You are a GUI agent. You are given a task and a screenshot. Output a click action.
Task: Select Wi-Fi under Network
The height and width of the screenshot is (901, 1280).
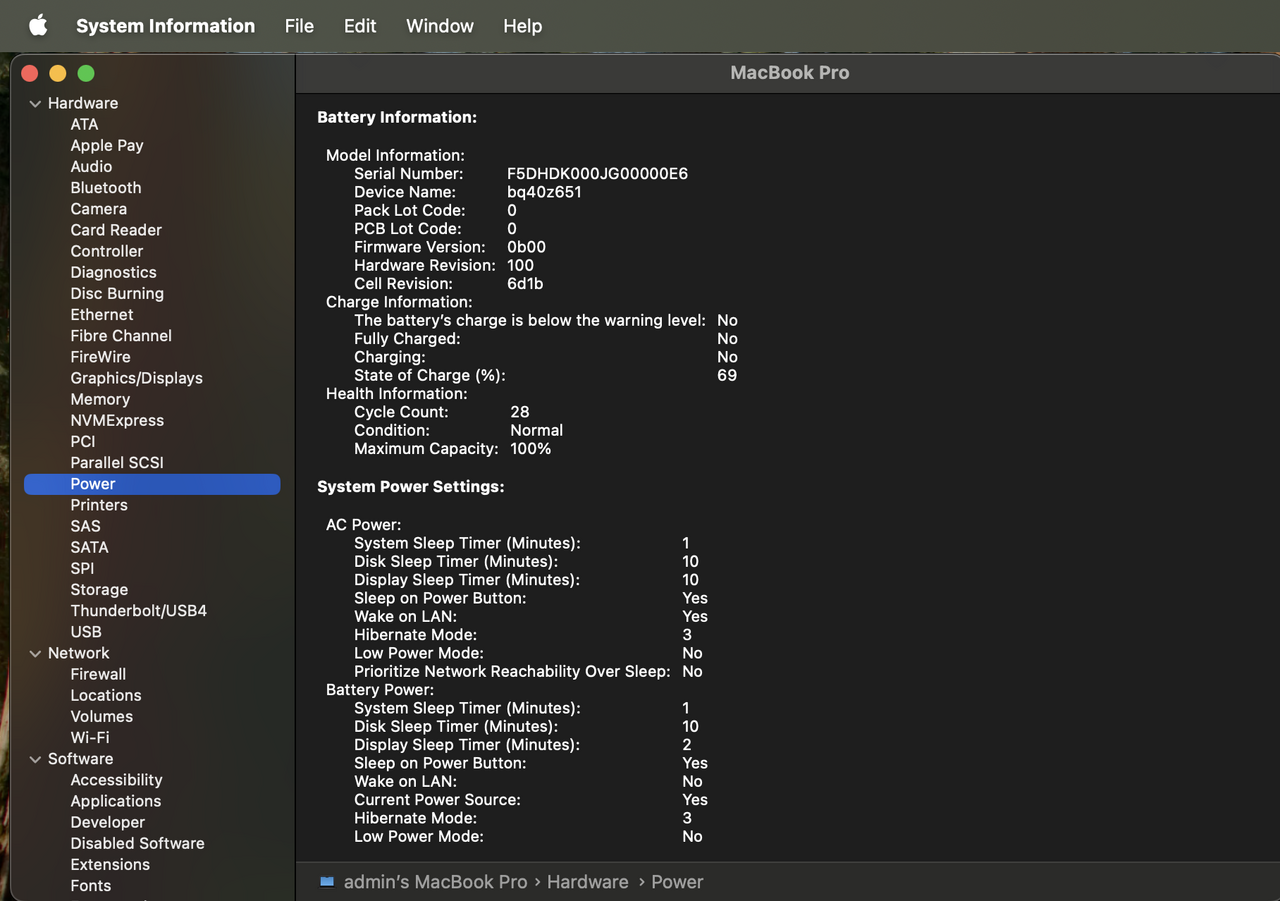coord(90,737)
